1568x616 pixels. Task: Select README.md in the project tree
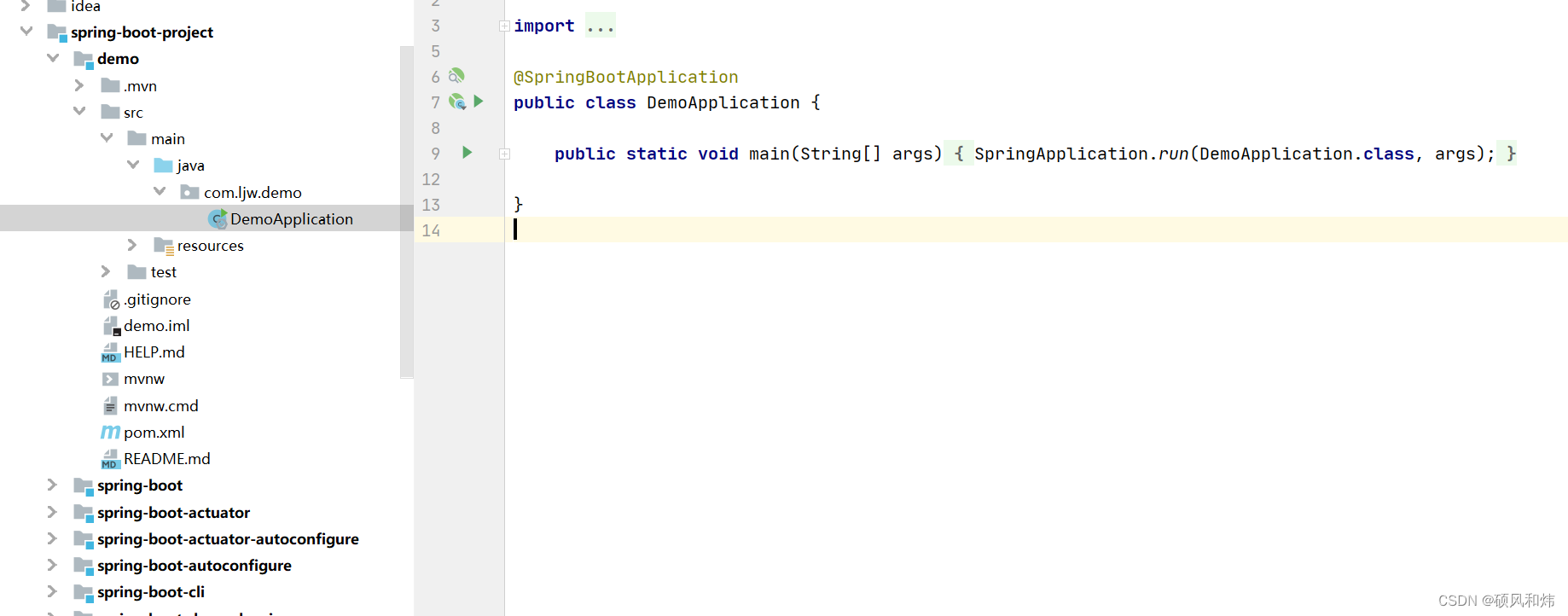pyautogui.click(x=167, y=459)
